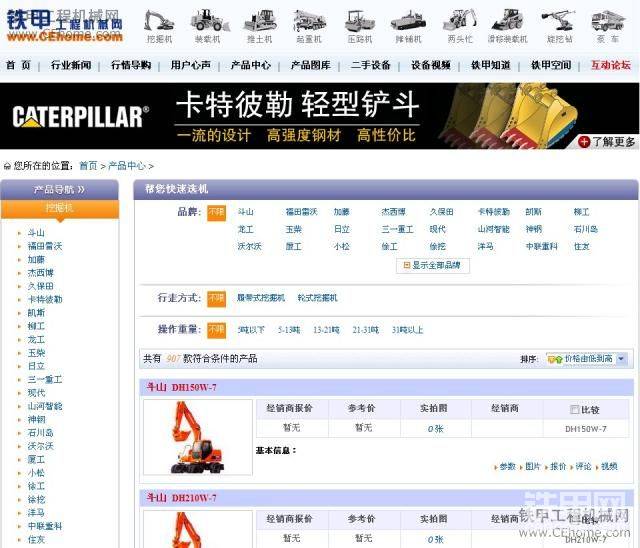Viewport: 640px width, 548px height.
Task: Click 0张 photo count for DH150W-7
Action: (435, 429)
